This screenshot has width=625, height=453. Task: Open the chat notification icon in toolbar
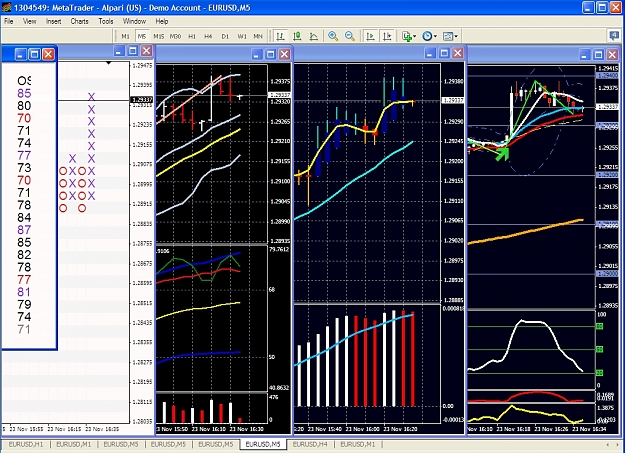(614, 35)
